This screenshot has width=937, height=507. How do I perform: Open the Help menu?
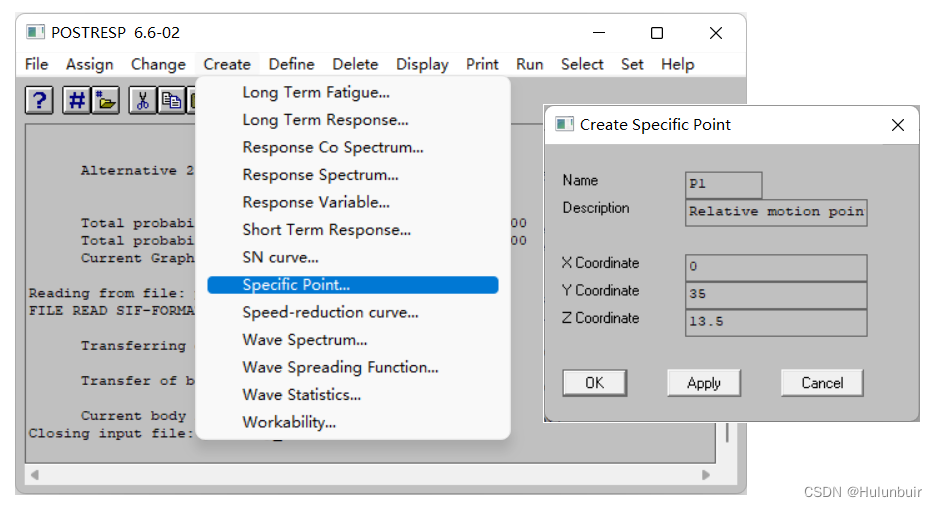678,64
